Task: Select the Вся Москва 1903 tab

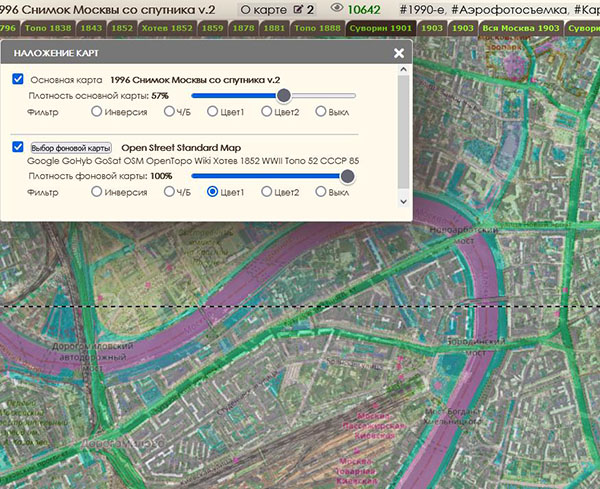Action: click(520, 29)
